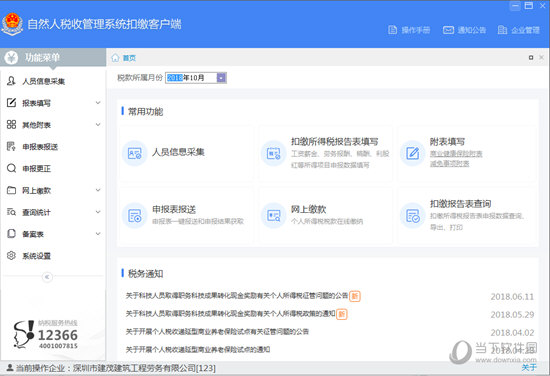This screenshot has height=376, width=550.
Task: Collapse sidebar with double-arrow button
Action: click(x=47, y=277)
